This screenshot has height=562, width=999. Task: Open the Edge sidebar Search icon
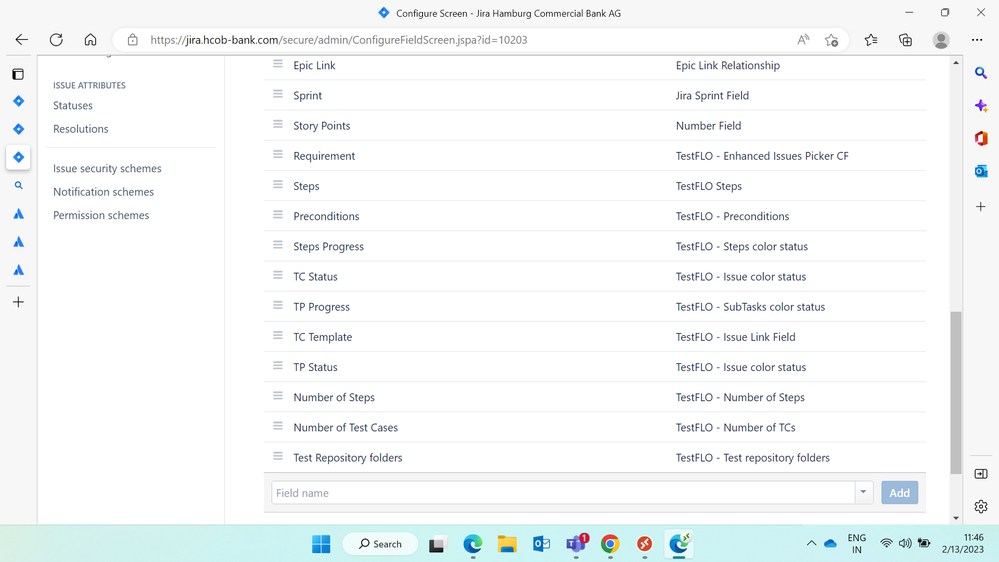[981, 73]
